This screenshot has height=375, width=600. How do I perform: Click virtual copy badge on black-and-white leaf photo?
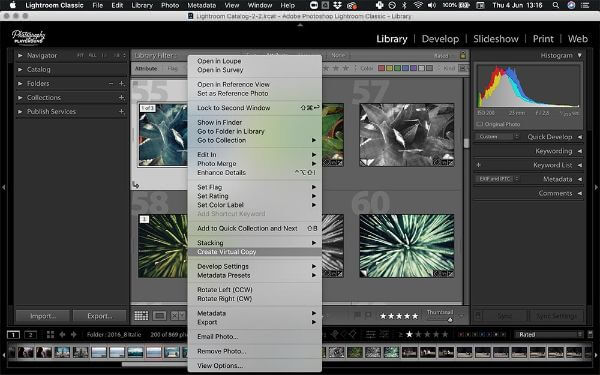(364, 163)
